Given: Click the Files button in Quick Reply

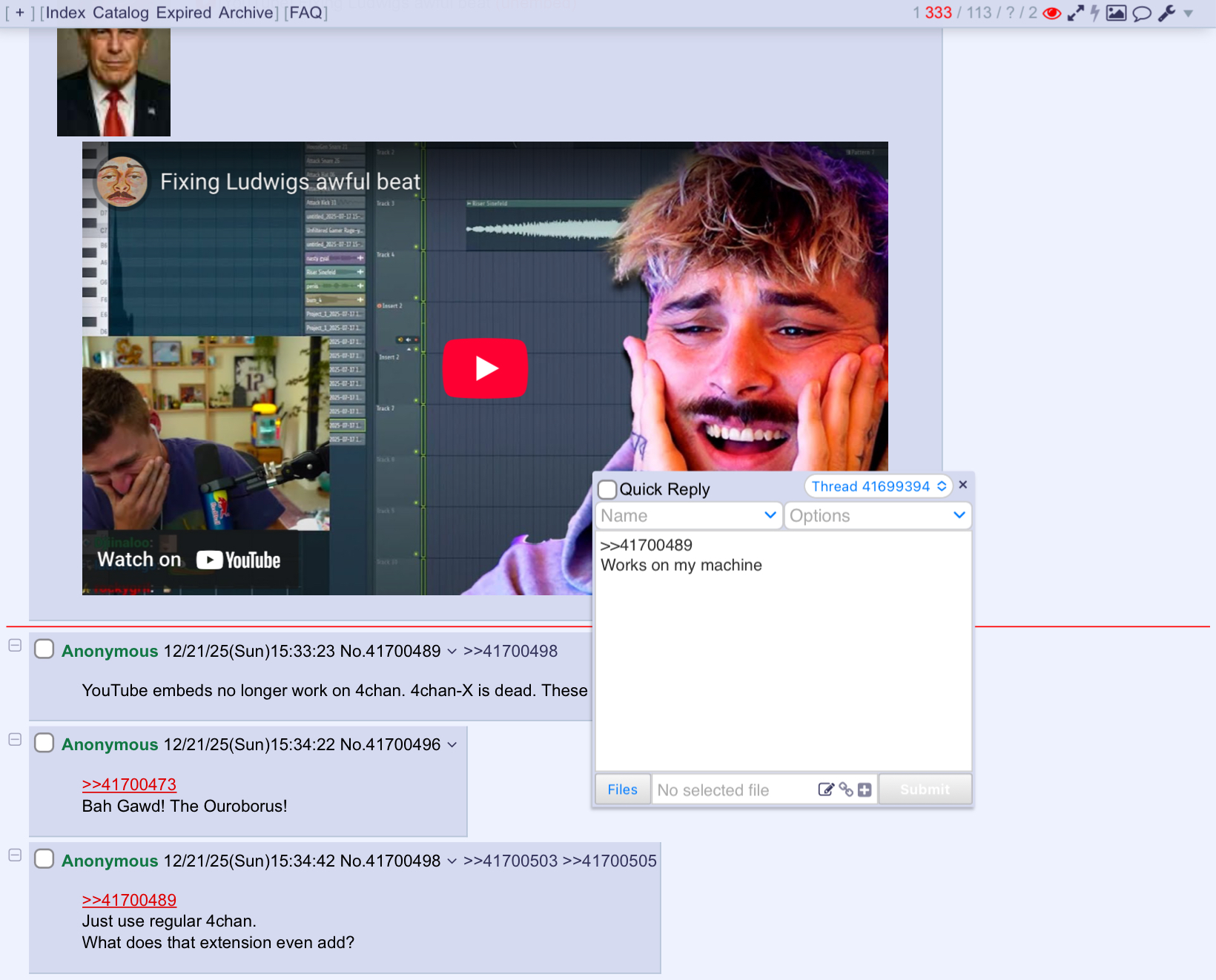Looking at the screenshot, I should pos(623,789).
